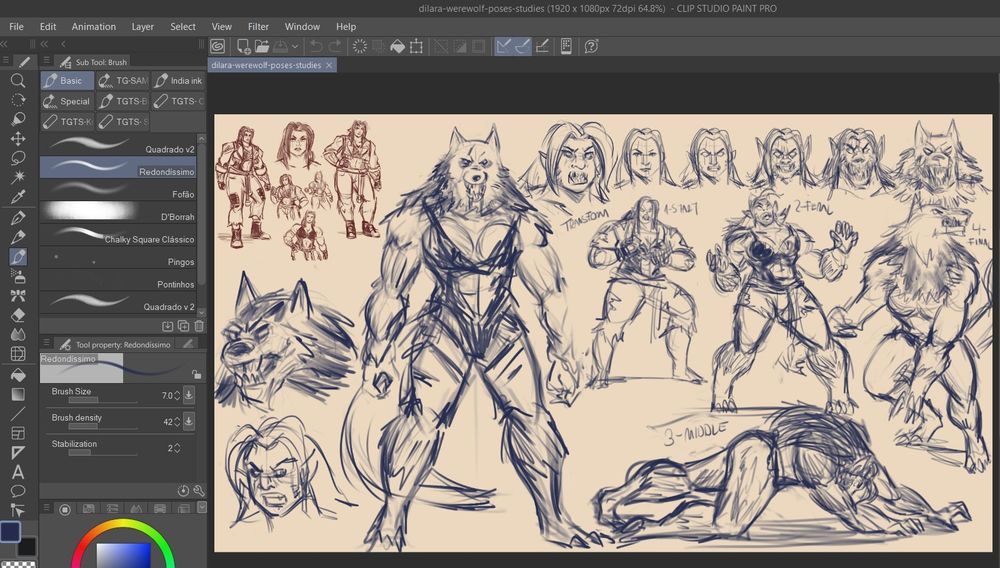Click the main drawing color swatch
Image resolution: width=1000 pixels, height=568 pixels.
click(x=11, y=531)
